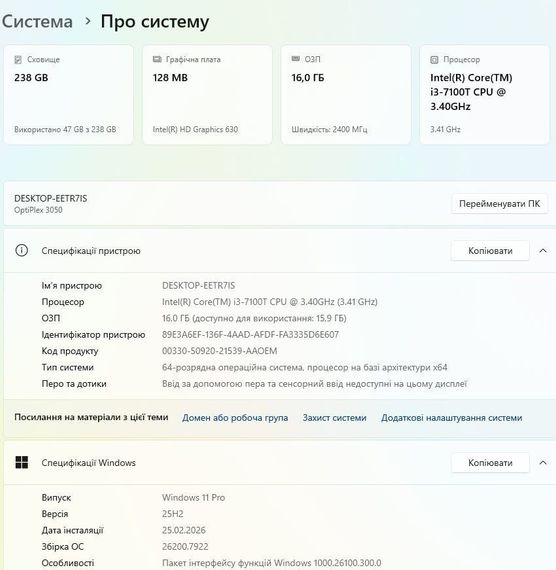Open the Сховище 238 GB card
Viewport: 556px width, 570px height.
[x=68, y=95]
